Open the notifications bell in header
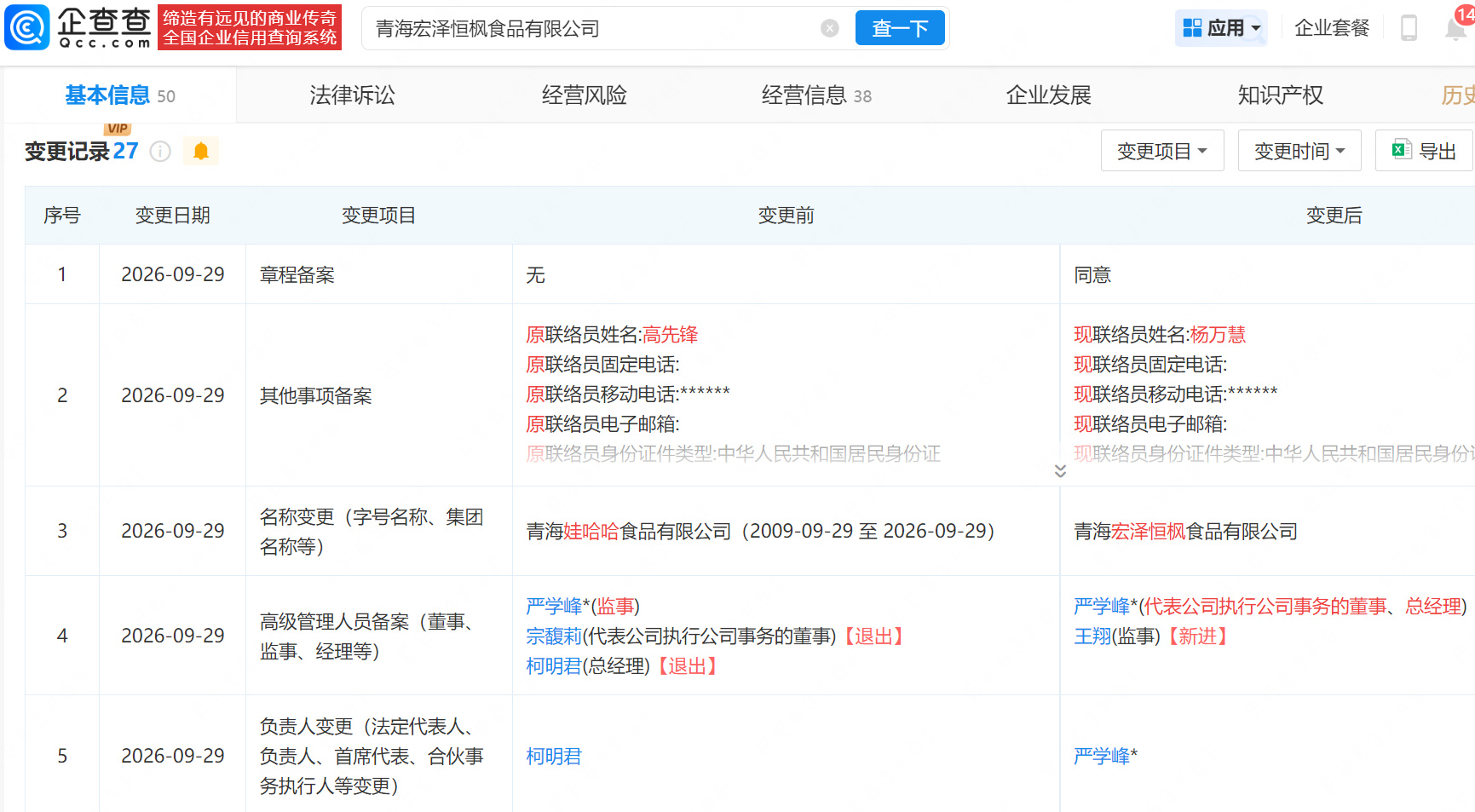 (x=1455, y=28)
